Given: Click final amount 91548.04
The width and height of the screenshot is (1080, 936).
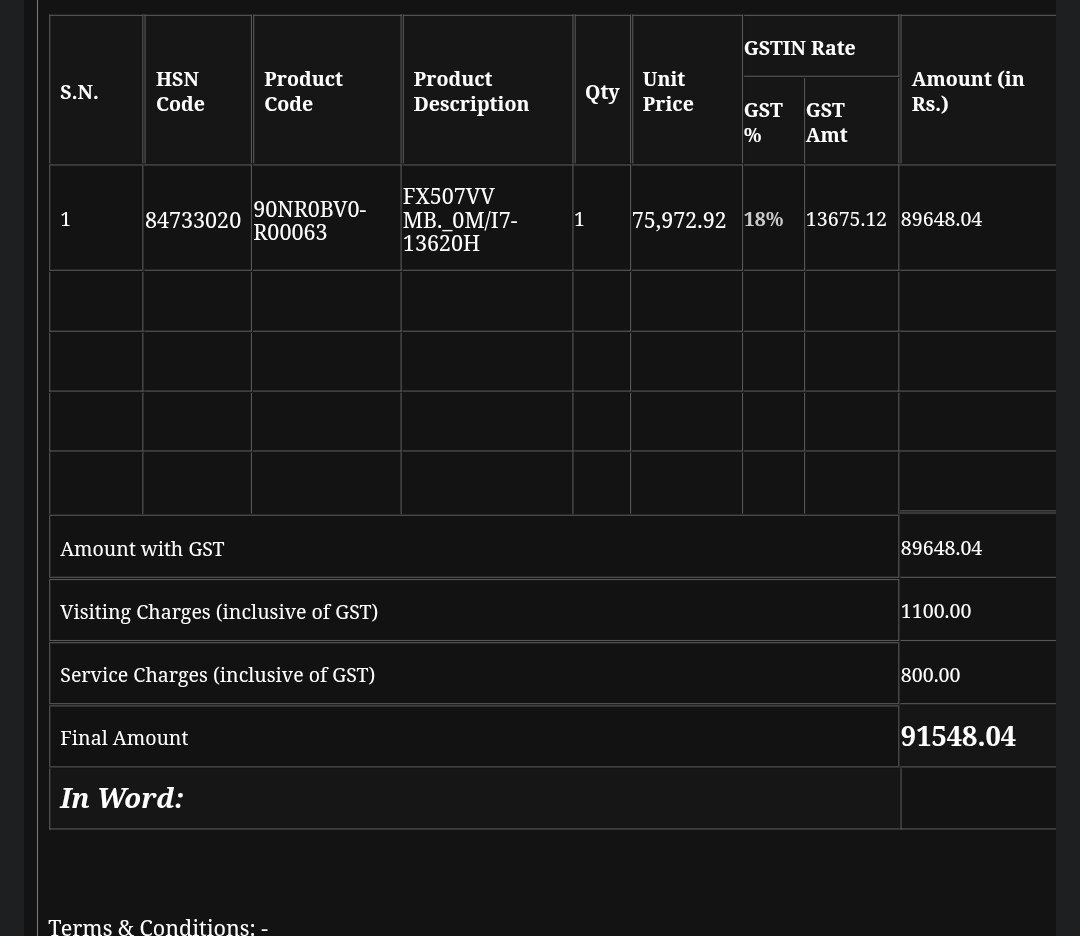Looking at the screenshot, I should point(958,736).
